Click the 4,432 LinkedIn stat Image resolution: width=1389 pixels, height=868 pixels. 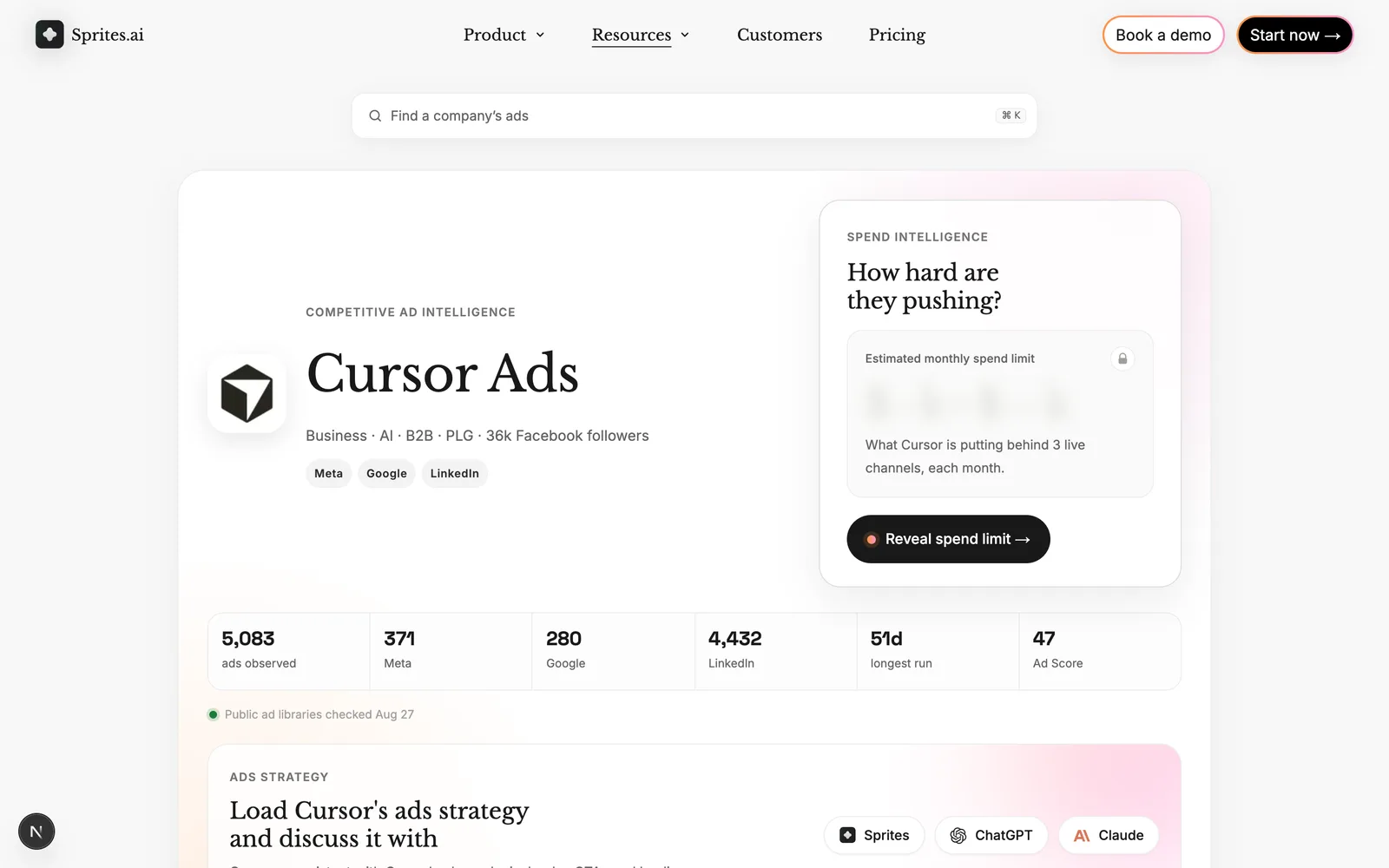[x=775, y=651]
